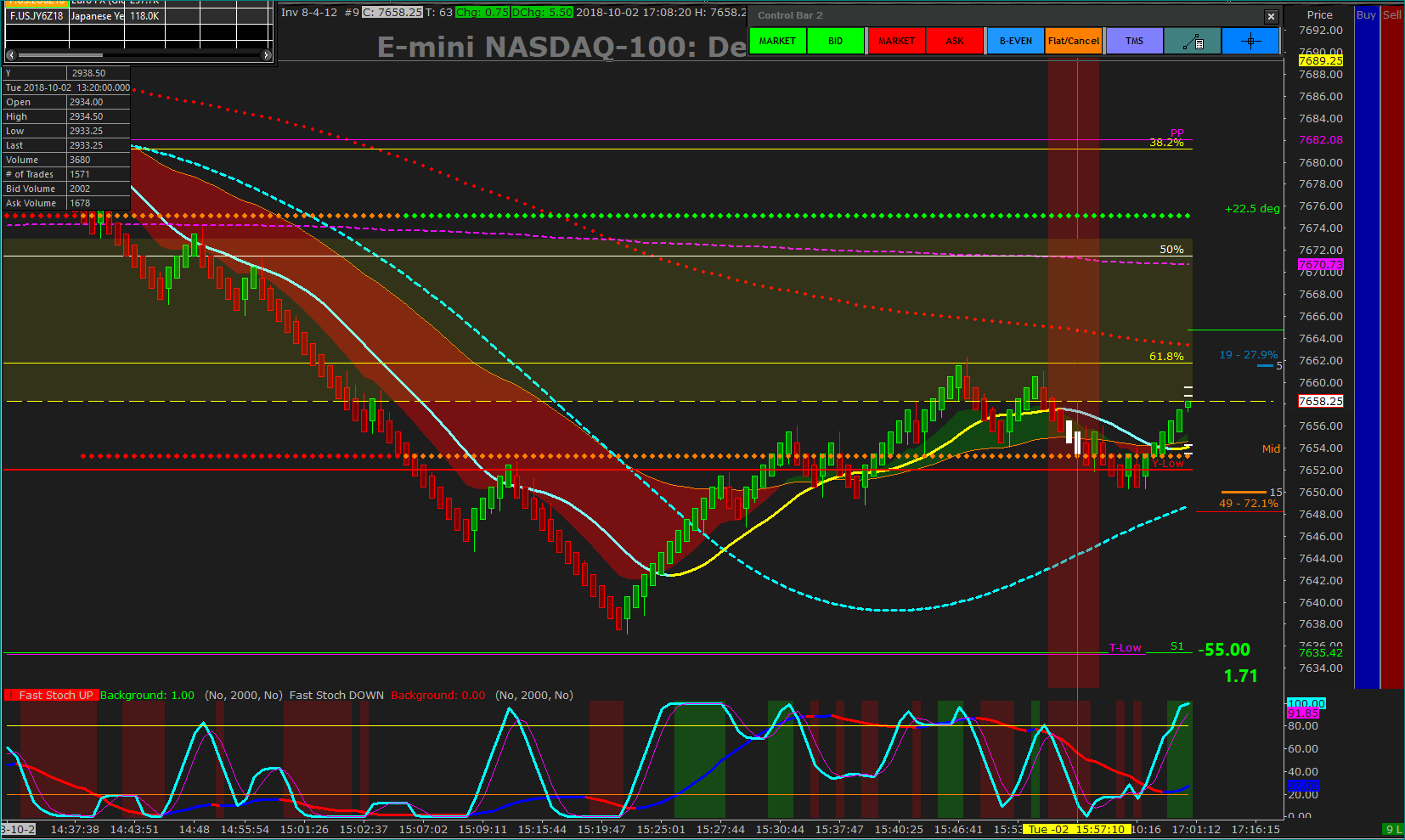This screenshot has height=840, width=1405.
Task: Click the orange Flat/Cancel button
Action: coord(1074,41)
